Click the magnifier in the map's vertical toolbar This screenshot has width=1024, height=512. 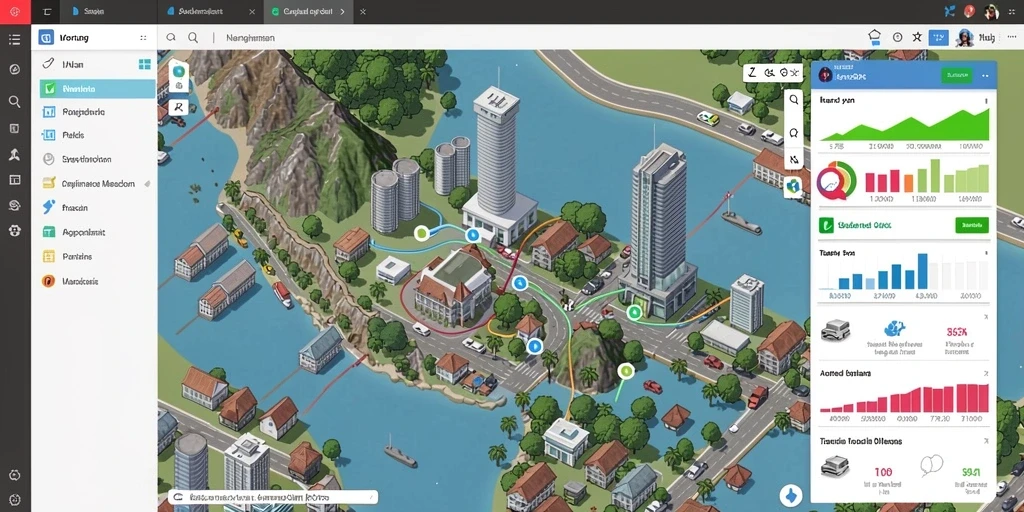[793, 100]
